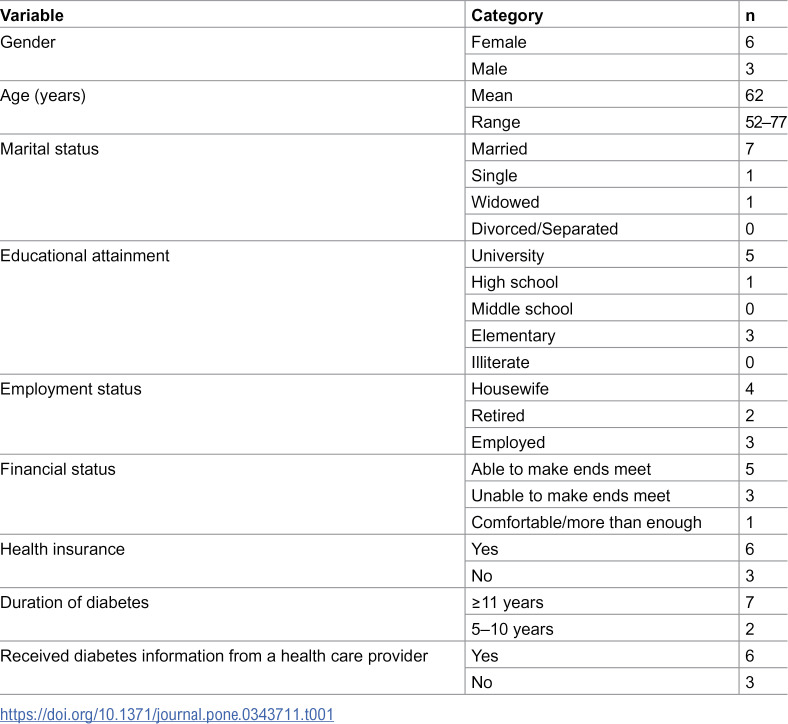This screenshot has width=788, height=724.
Task: Open the doi.org journal.pone.0343711.t001 link
Action: tap(167, 714)
